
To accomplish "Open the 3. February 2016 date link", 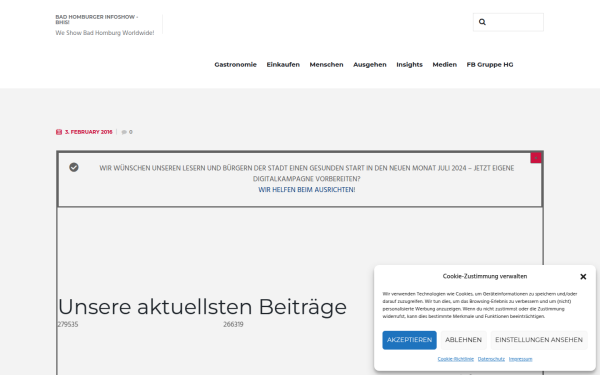I will tap(88, 132).
